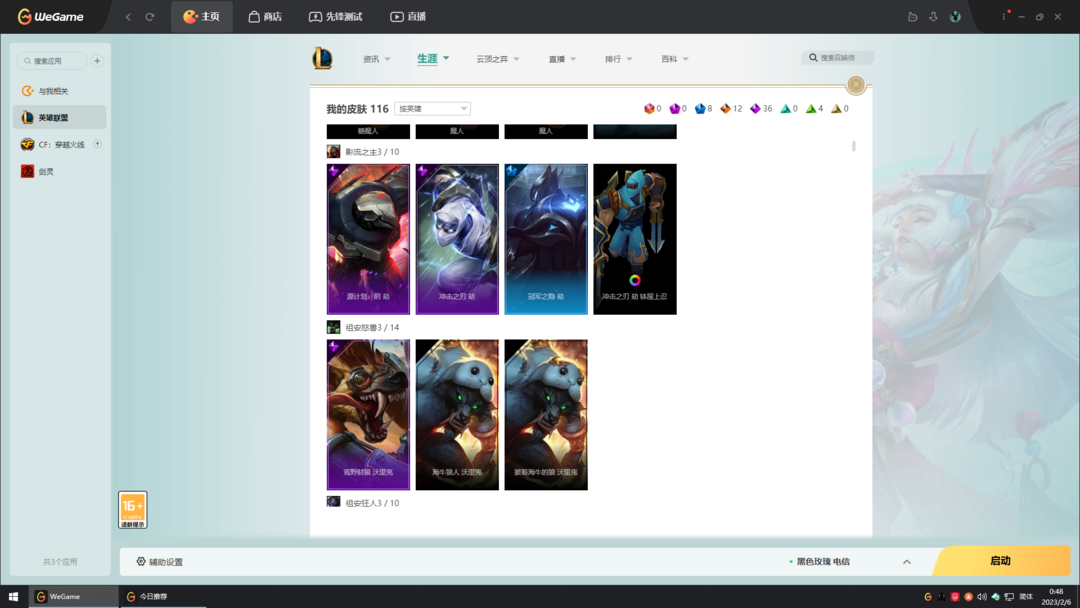Go back with the left arrow

click(x=128, y=17)
